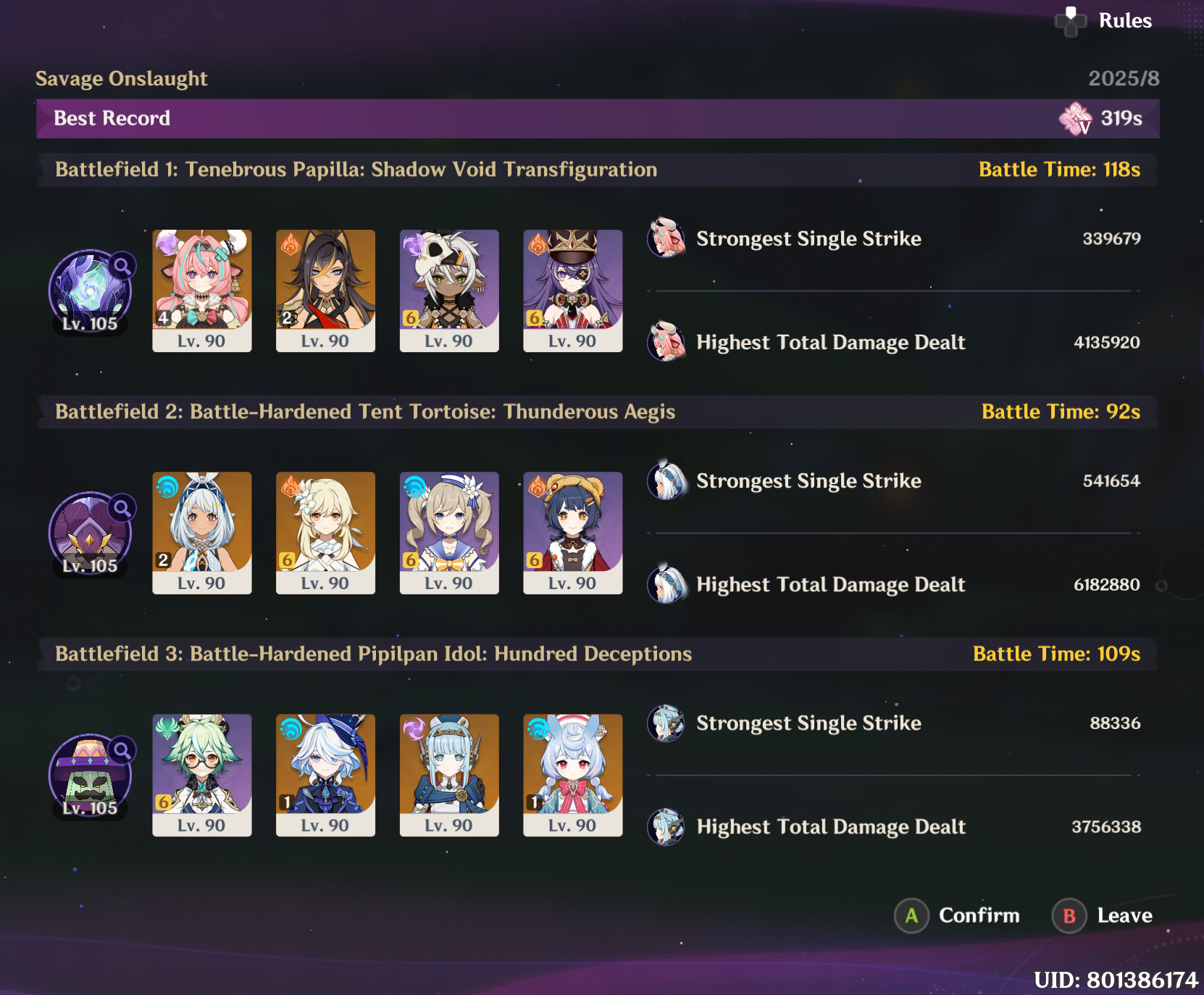Select the pink-haired character card in Battlefield 1

point(202,291)
